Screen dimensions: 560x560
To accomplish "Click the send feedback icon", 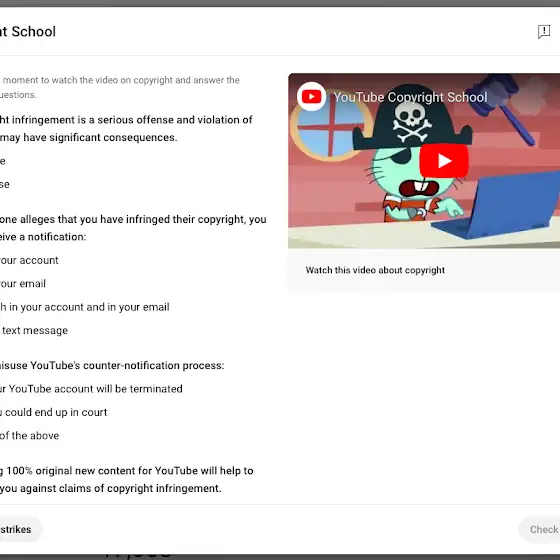I will [544, 32].
